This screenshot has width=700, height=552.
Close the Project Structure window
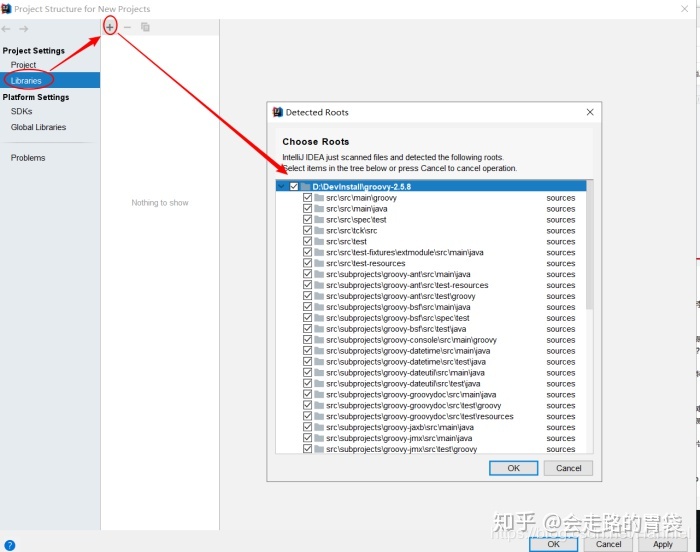[x=684, y=8]
